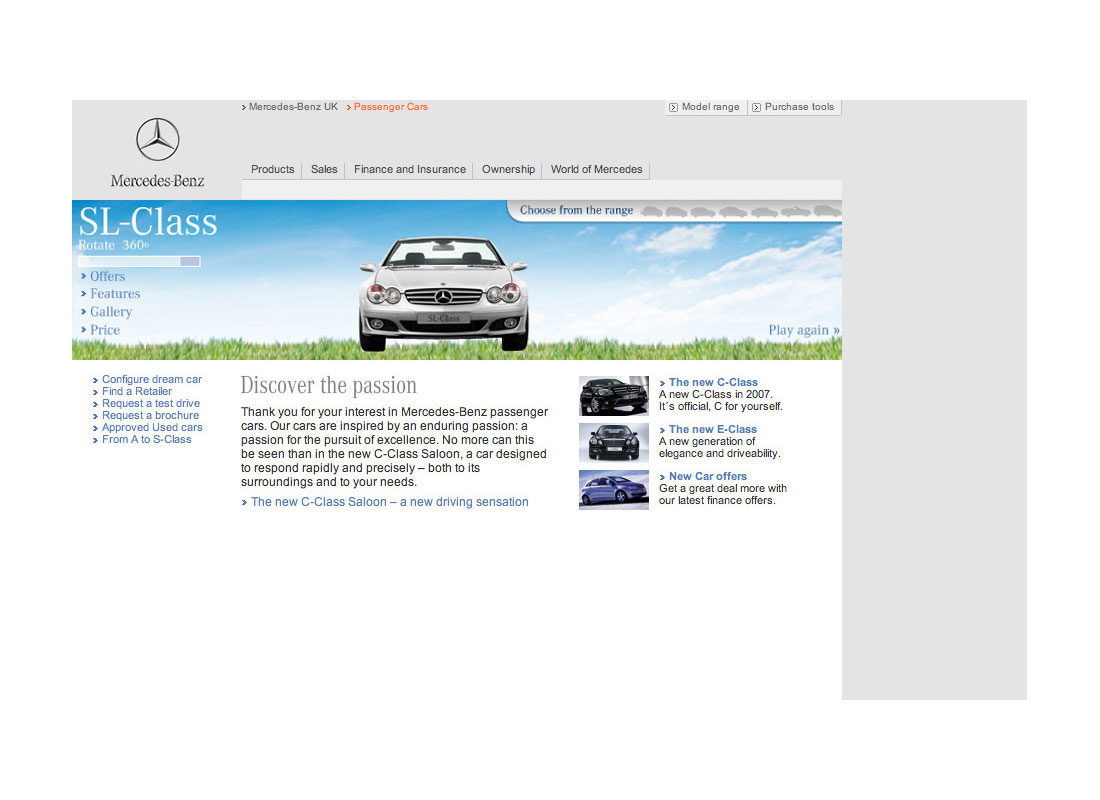
Task: Go to the World of Mercedes tab
Action: 596,170
